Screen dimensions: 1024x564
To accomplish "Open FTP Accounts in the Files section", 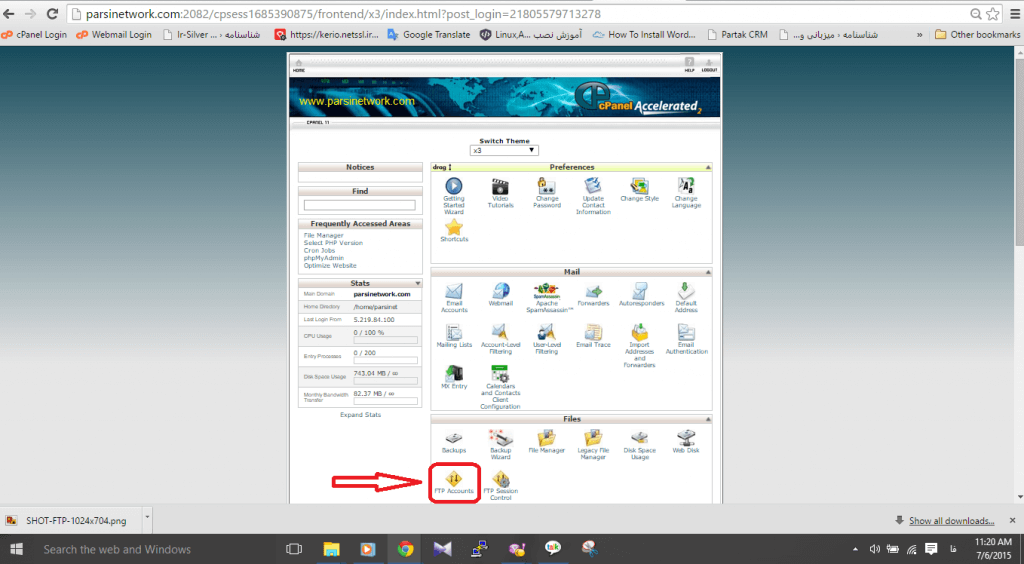I will pyautogui.click(x=454, y=482).
